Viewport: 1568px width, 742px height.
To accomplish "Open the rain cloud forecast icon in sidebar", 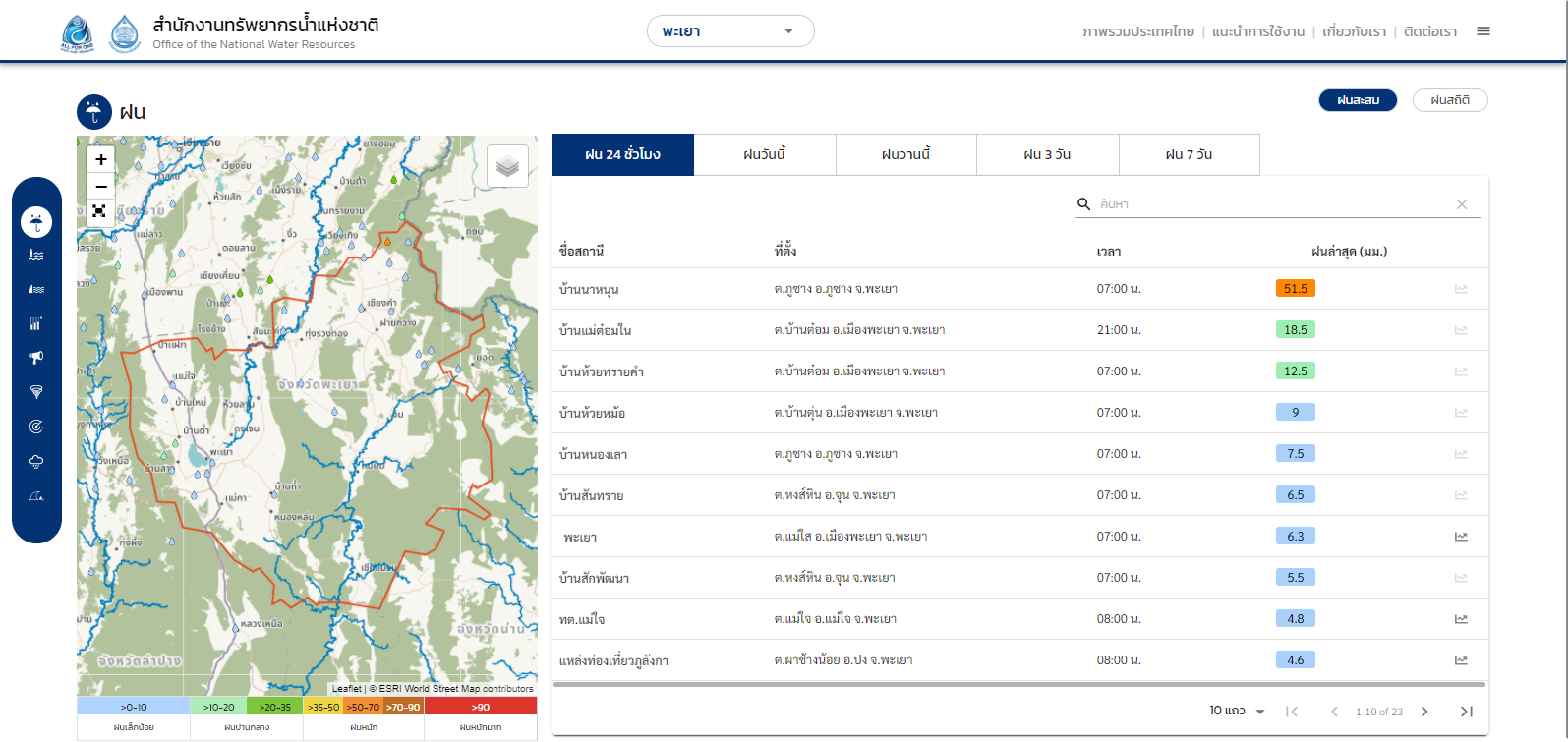I will click(36, 462).
